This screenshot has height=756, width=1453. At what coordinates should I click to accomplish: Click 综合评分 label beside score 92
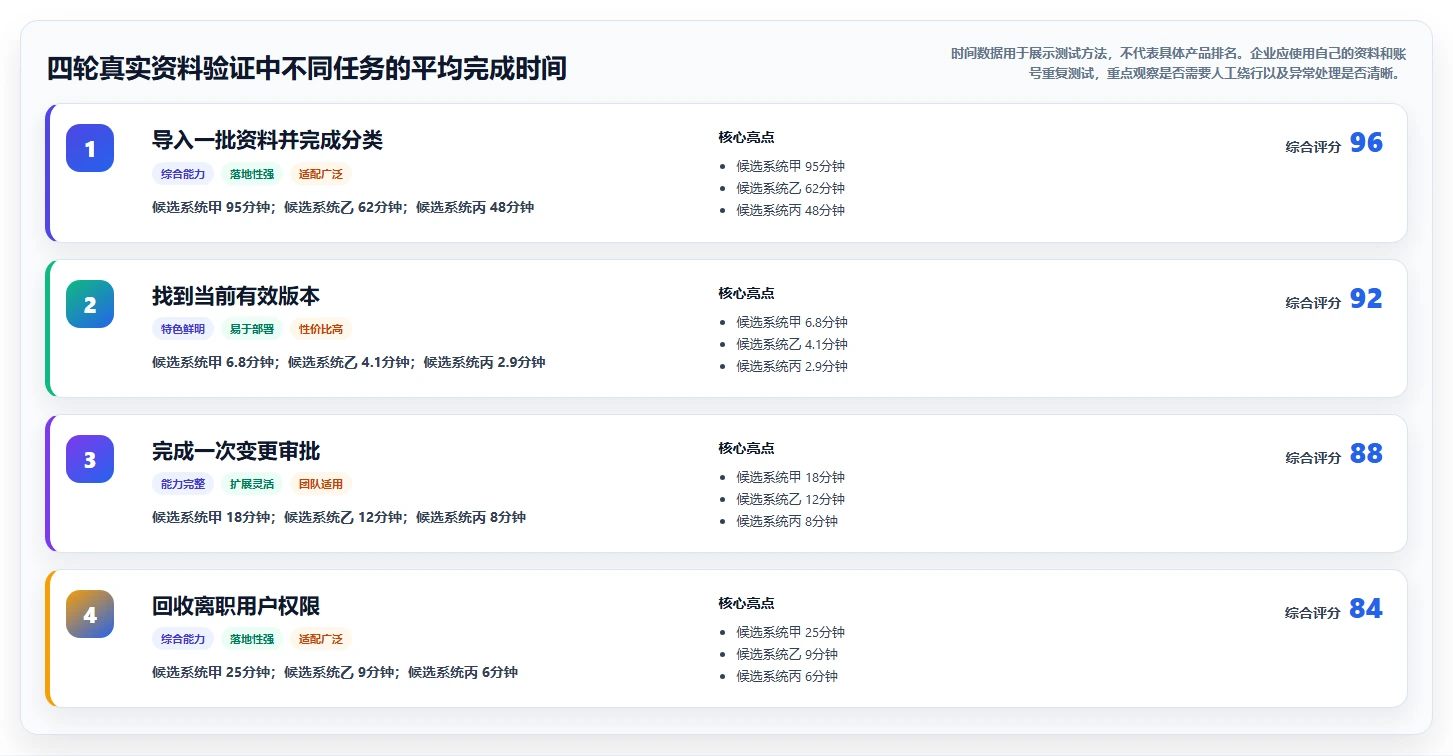[x=1313, y=303]
